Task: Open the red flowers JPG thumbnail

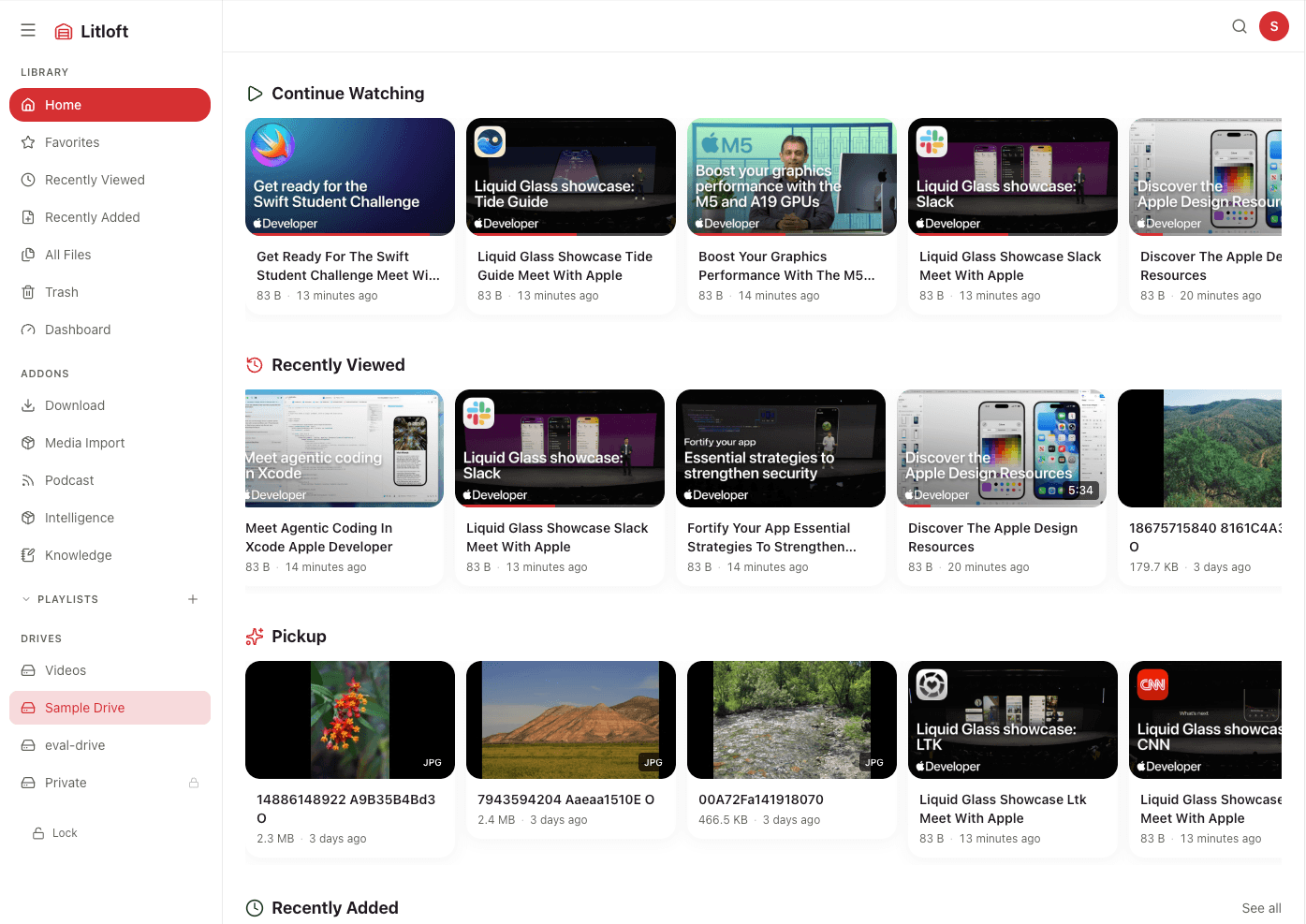Action: pyautogui.click(x=350, y=720)
